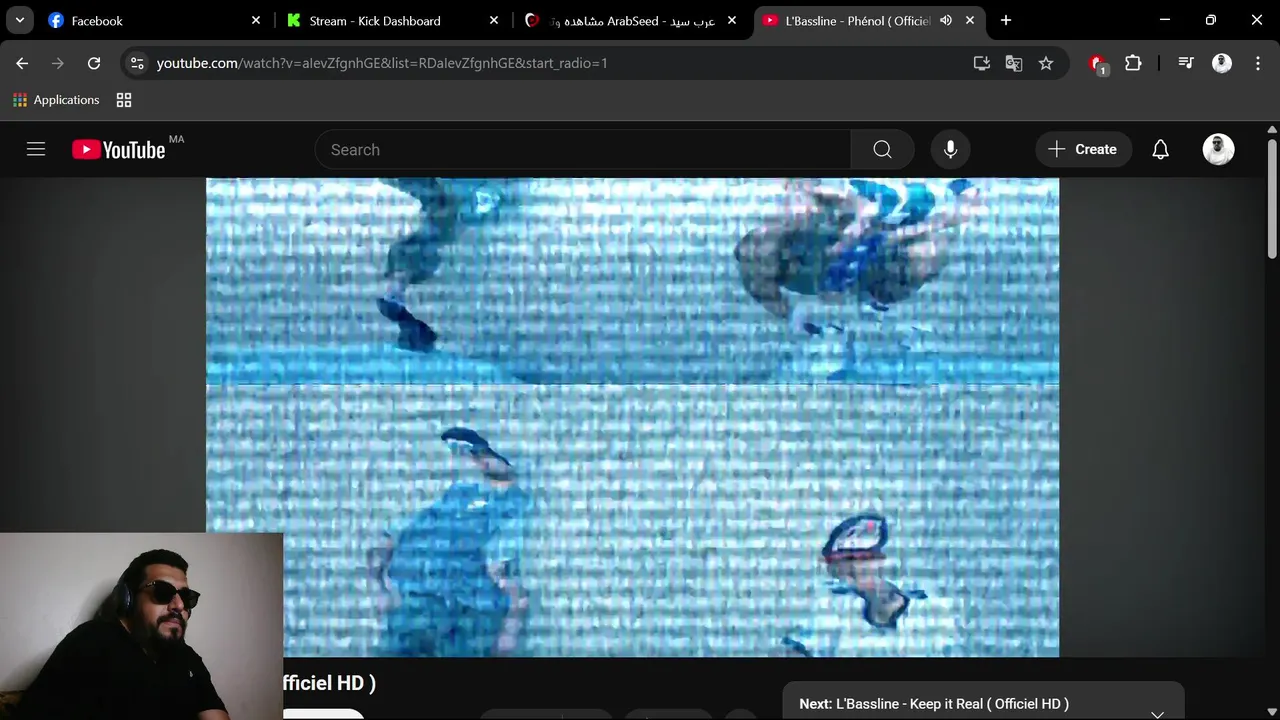This screenshot has width=1280, height=720.
Task: Go back to the previous page
Action: tap(22, 63)
